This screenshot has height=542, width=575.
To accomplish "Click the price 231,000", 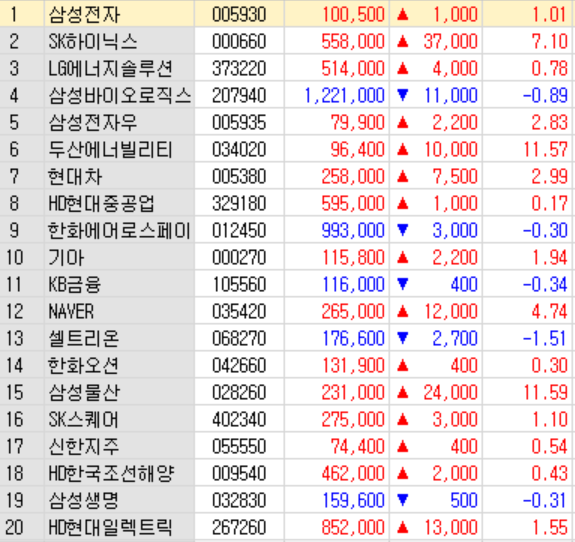I will [353, 393].
